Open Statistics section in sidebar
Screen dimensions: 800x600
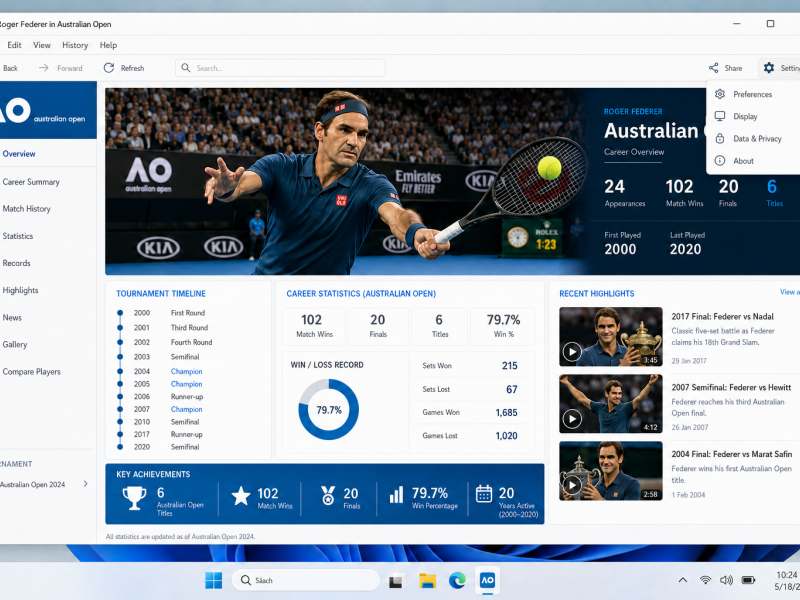coord(48,236)
